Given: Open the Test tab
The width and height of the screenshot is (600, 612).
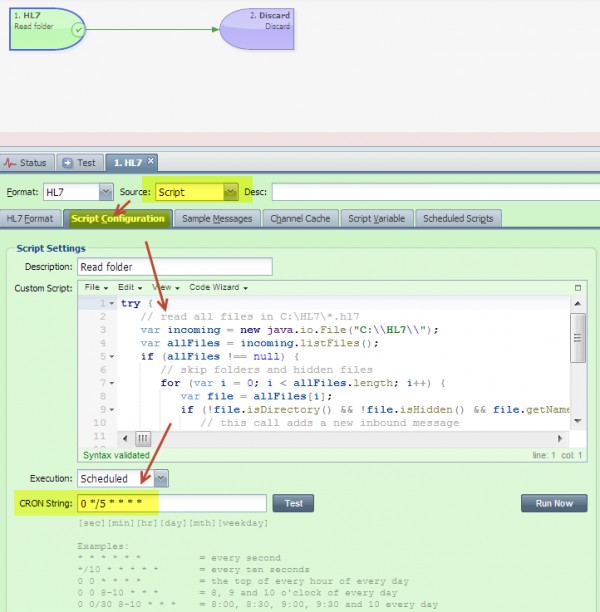Looking at the screenshot, I should coord(80,163).
